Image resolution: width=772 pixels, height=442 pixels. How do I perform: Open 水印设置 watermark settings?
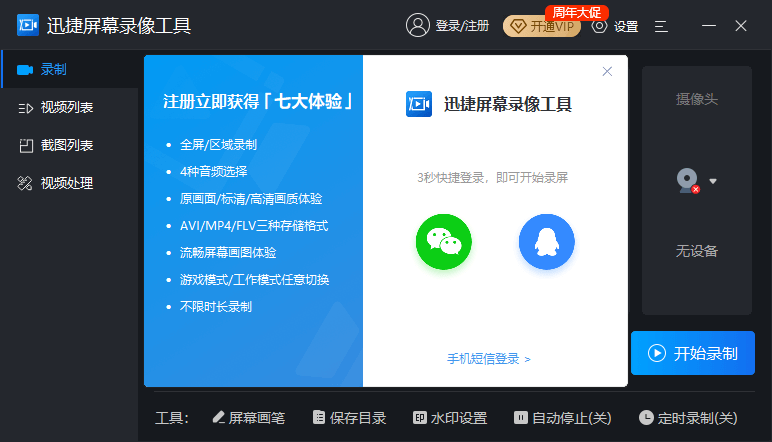(450, 418)
